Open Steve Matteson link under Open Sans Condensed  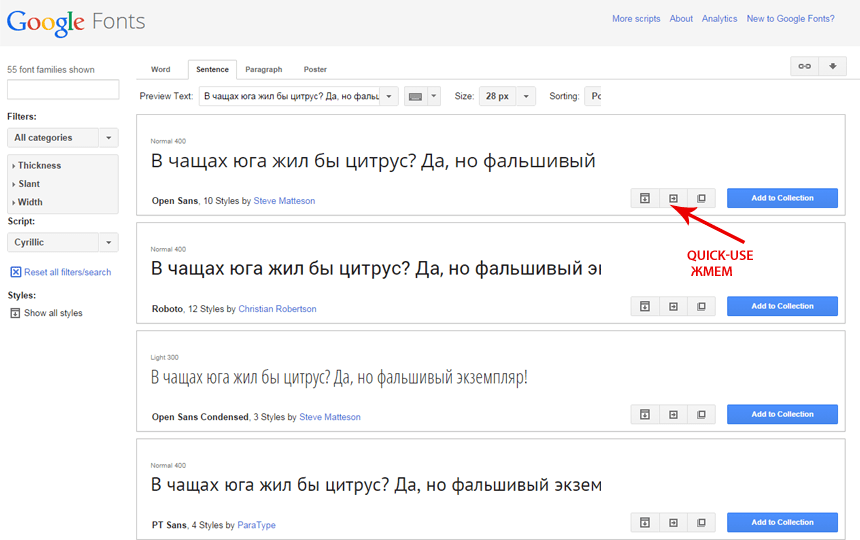click(x=330, y=417)
